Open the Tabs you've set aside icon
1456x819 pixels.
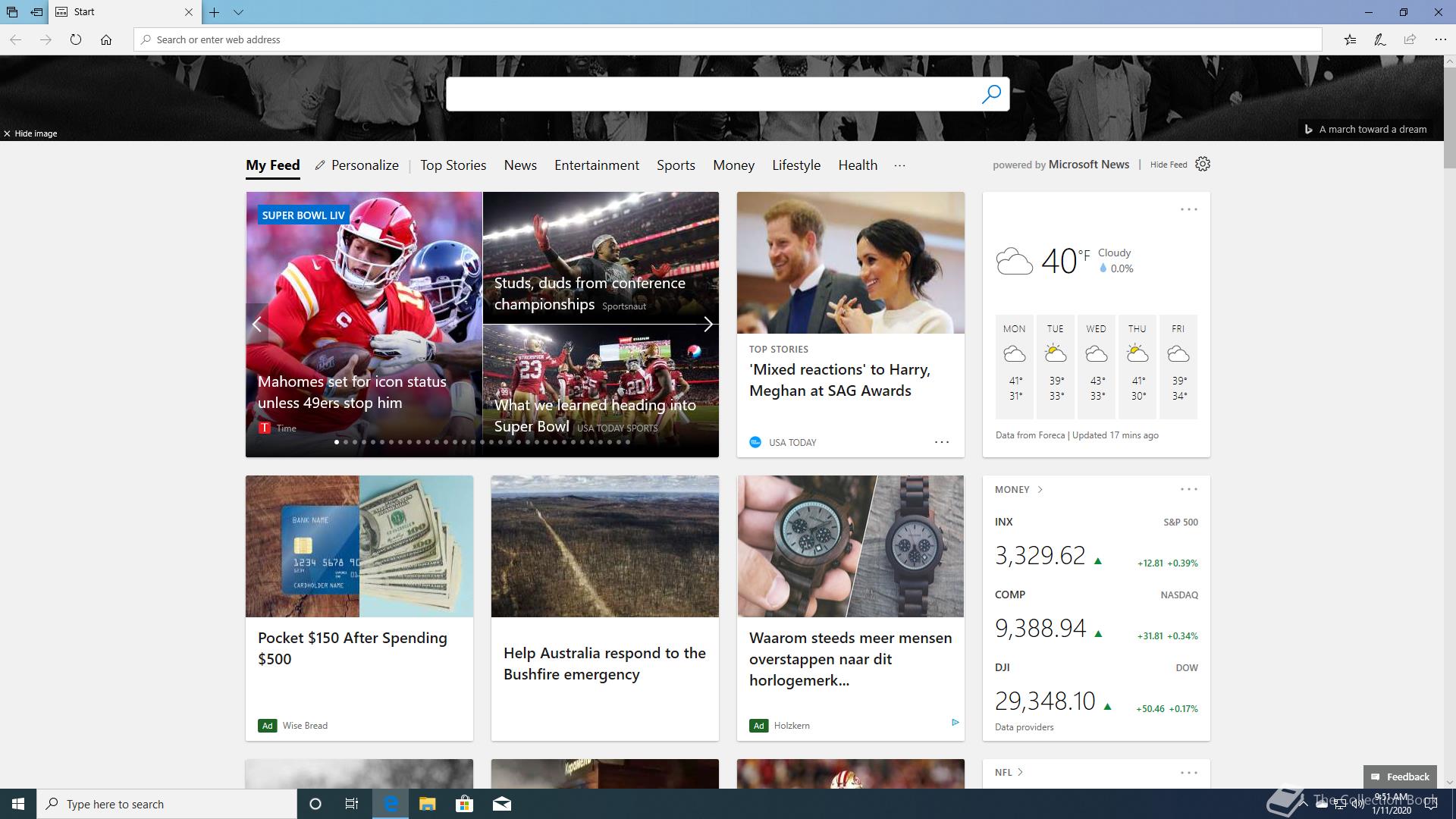12,12
